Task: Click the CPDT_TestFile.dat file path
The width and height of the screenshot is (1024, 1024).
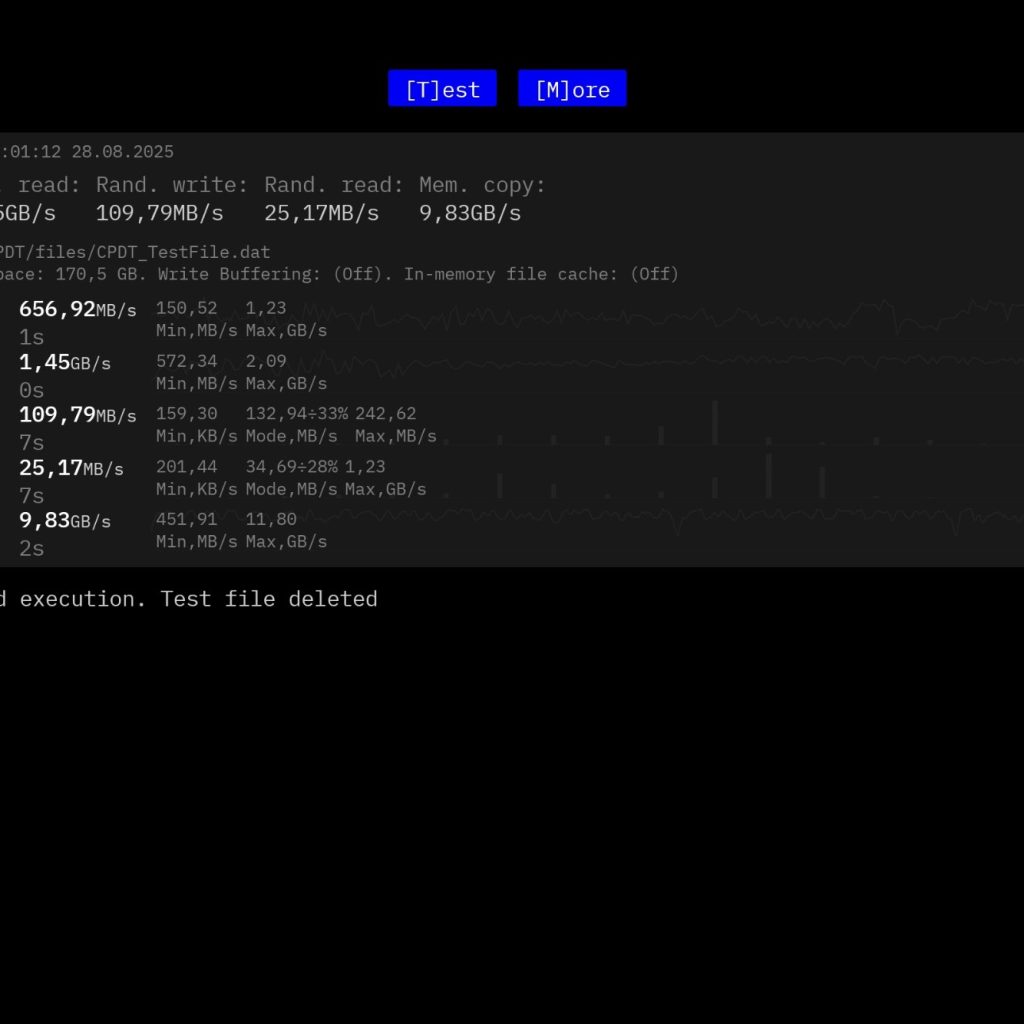Action: click(135, 252)
